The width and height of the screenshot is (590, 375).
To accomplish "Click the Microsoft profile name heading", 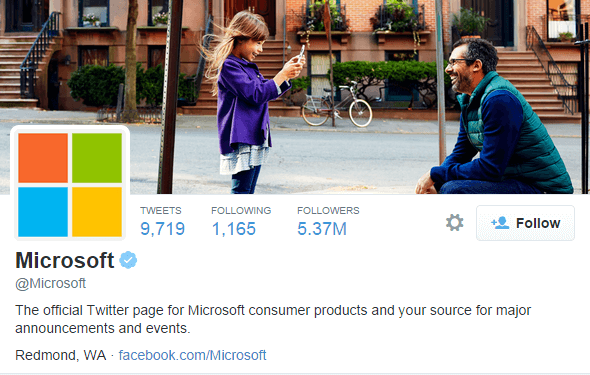I will pos(65,260).
